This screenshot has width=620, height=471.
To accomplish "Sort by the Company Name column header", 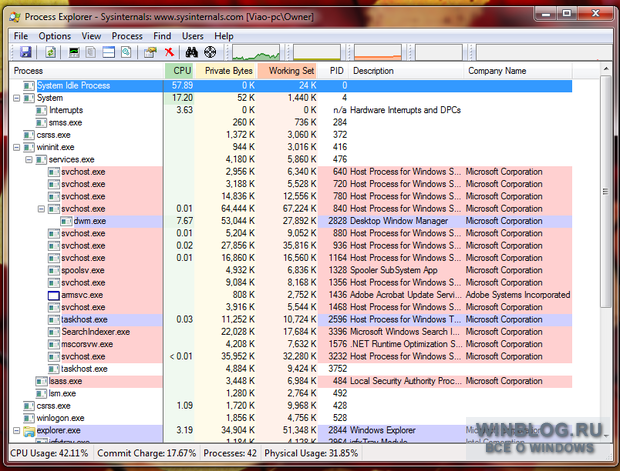I will pyautogui.click(x=518, y=71).
